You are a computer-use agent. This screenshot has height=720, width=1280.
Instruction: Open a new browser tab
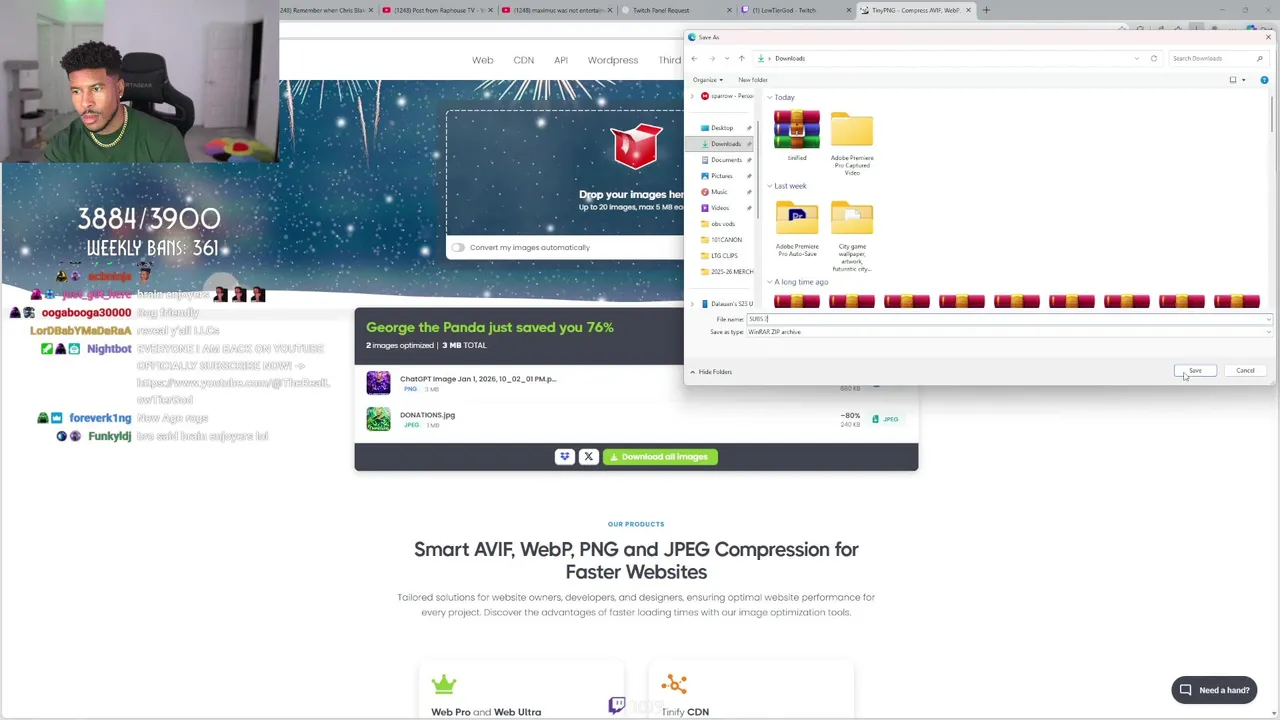tap(986, 10)
